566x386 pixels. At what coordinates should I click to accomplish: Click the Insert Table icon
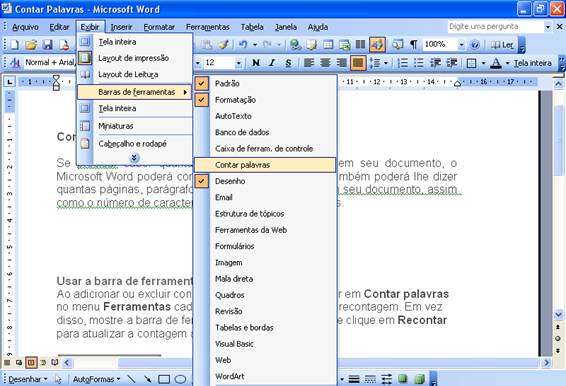tap(328, 45)
